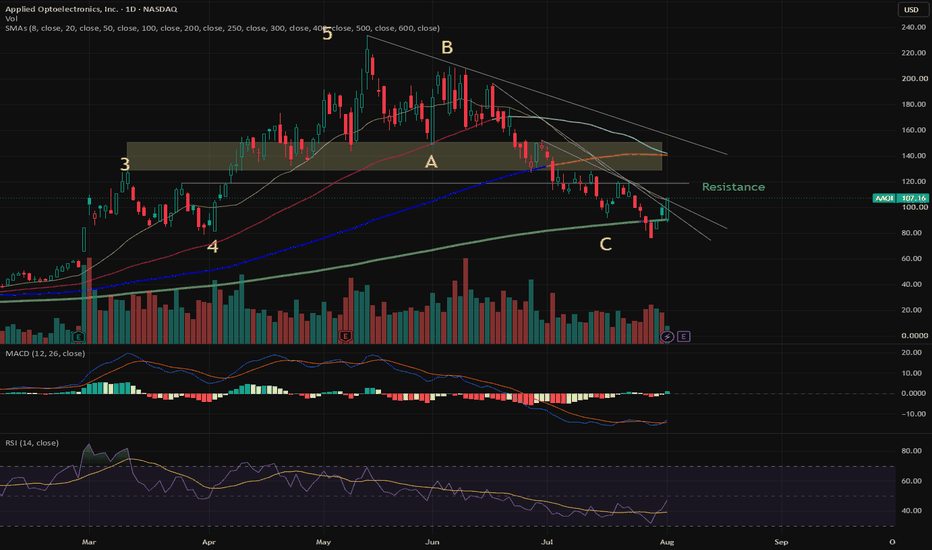
Task: Click the lightning bolt event icon
Action: point(667,337)
